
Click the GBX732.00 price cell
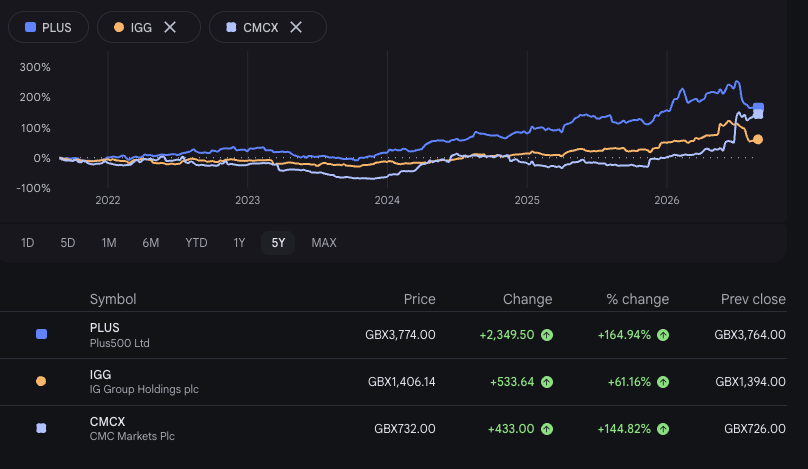click(405, 429)
